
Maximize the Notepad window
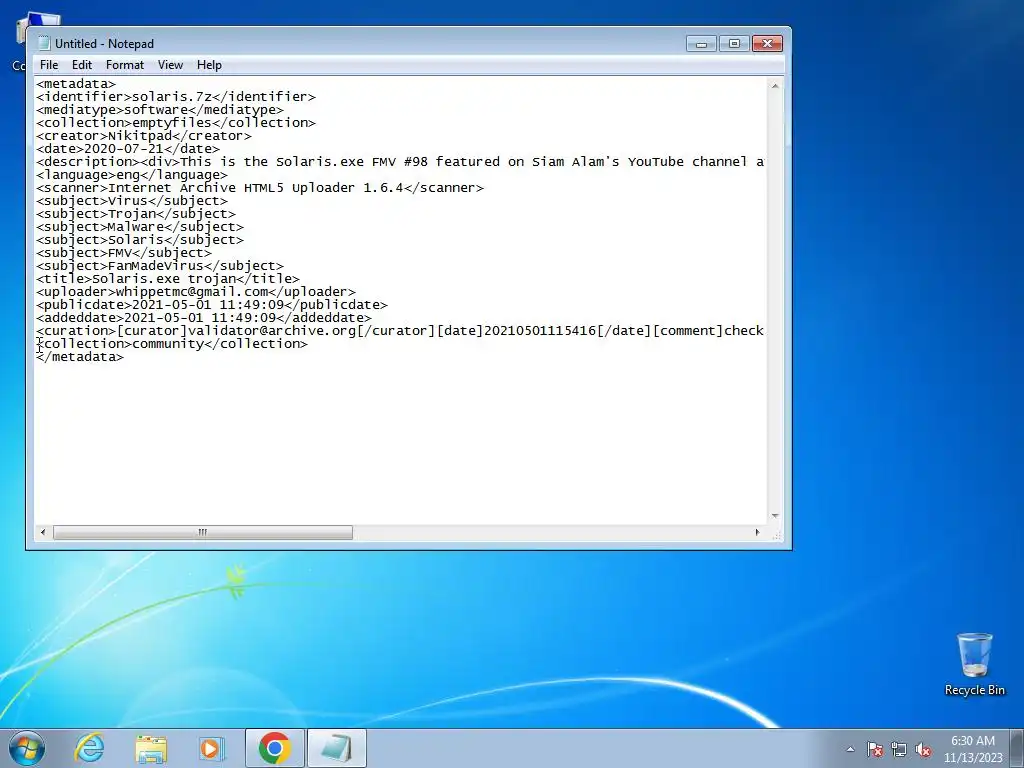point(734,44)
